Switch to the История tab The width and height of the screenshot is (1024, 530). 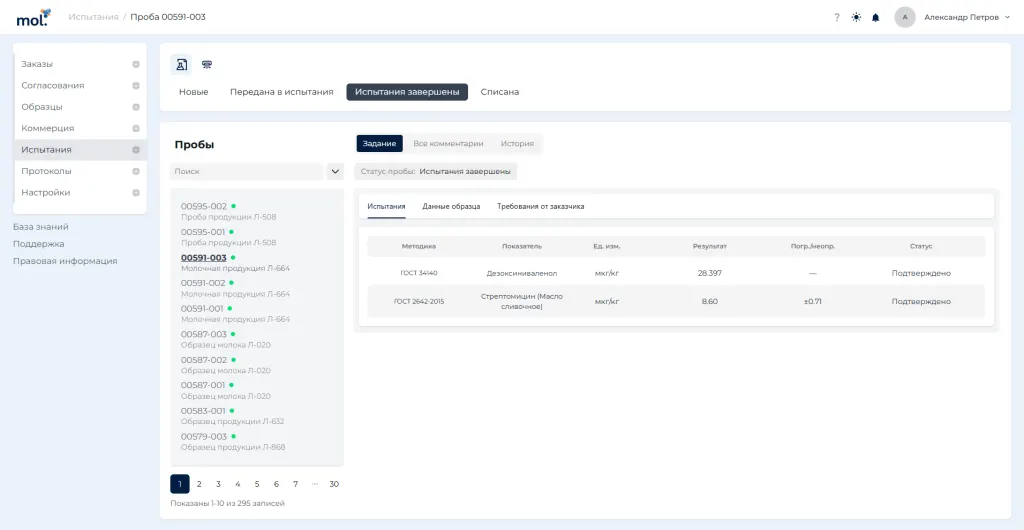point(517,144)
